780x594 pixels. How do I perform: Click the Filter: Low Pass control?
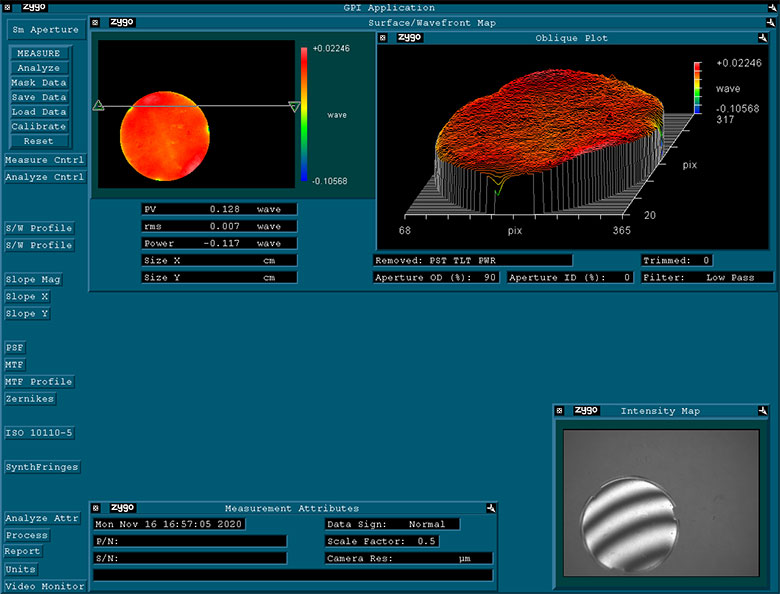(x=707, y=277)
